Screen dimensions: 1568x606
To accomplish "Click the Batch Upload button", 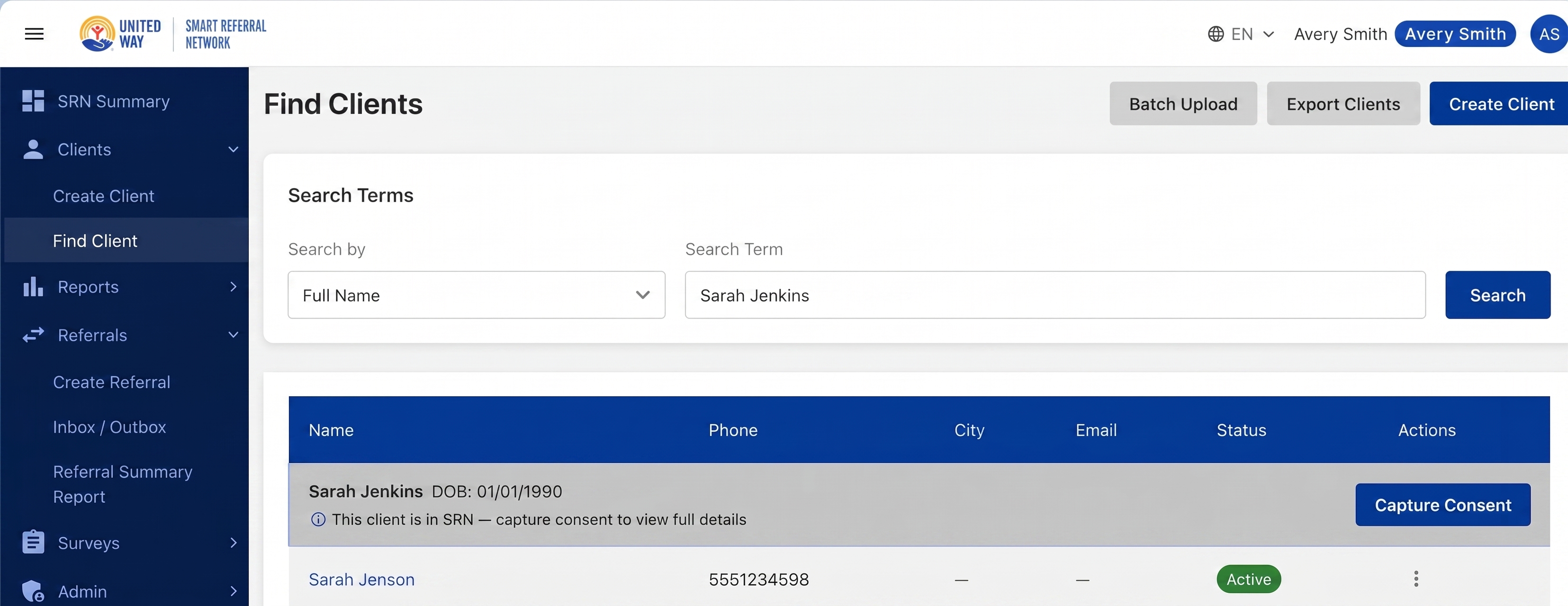I will click(x=1183, y=104).
